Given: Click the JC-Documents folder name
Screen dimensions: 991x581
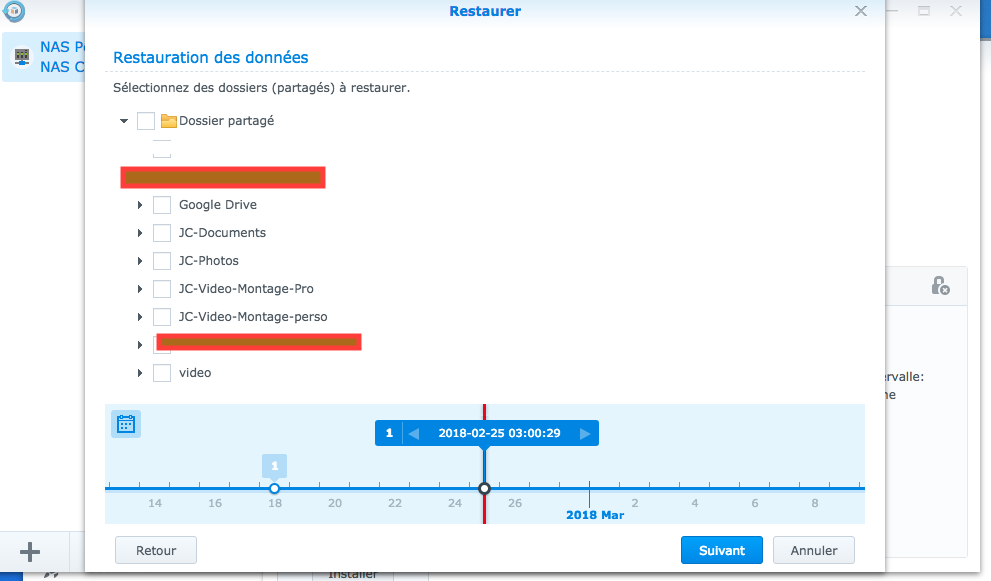Looking at the screenshot, I should 222,233.
